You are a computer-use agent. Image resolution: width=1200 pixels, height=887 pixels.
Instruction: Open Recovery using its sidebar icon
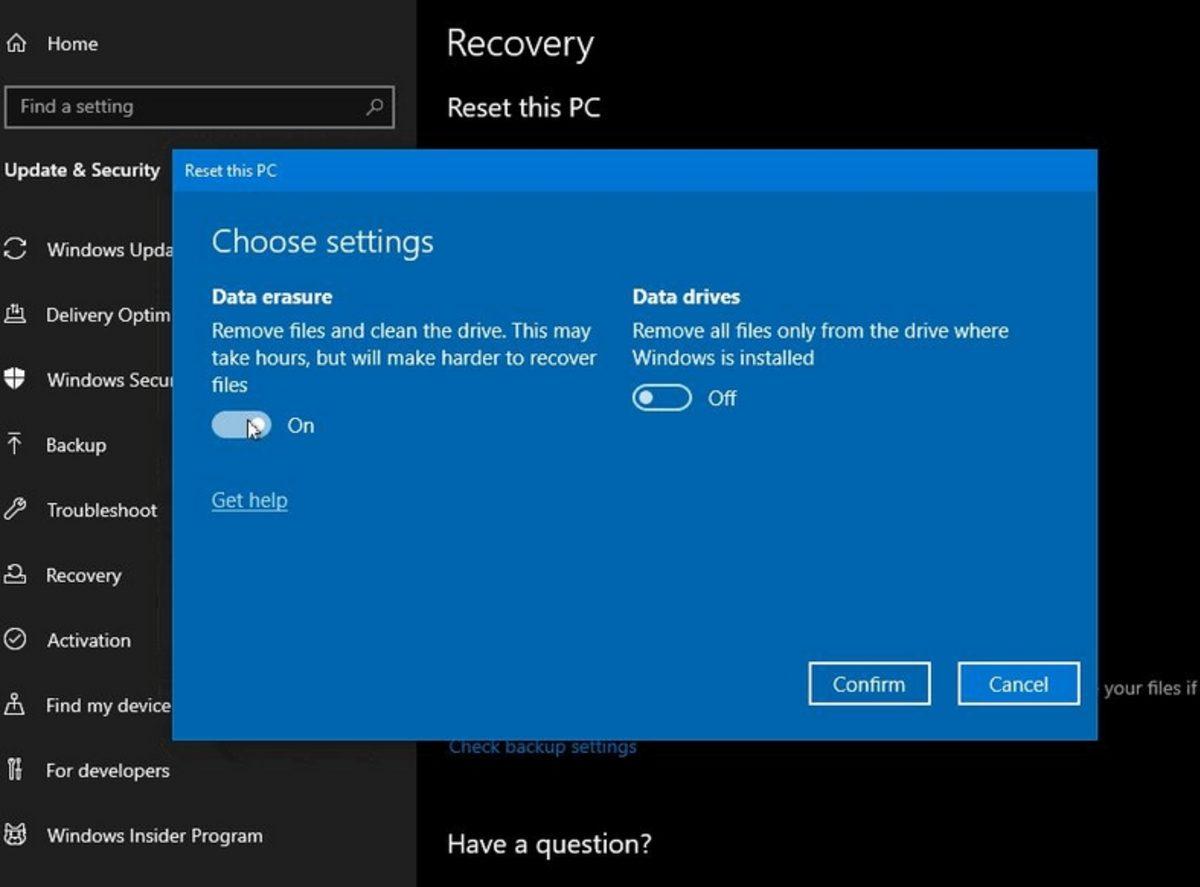15,575
